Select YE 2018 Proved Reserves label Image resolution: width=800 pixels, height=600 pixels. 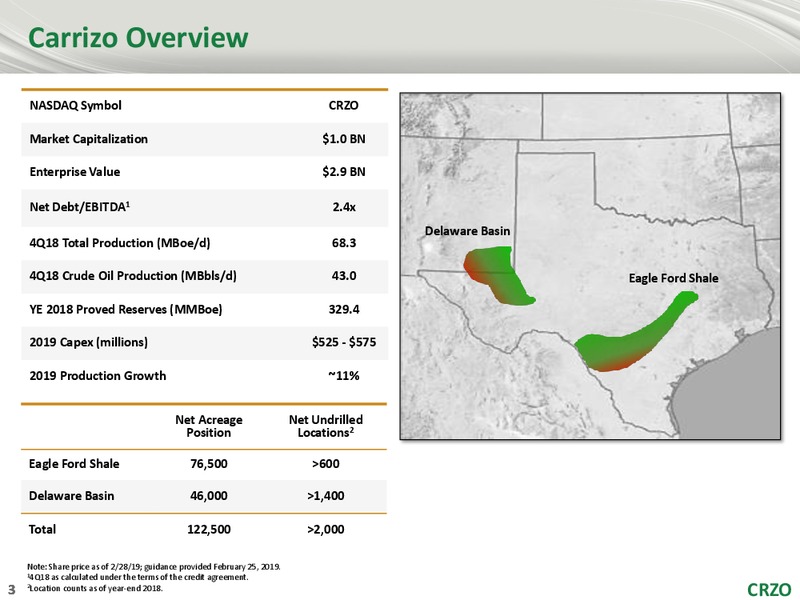pos(126,310)
